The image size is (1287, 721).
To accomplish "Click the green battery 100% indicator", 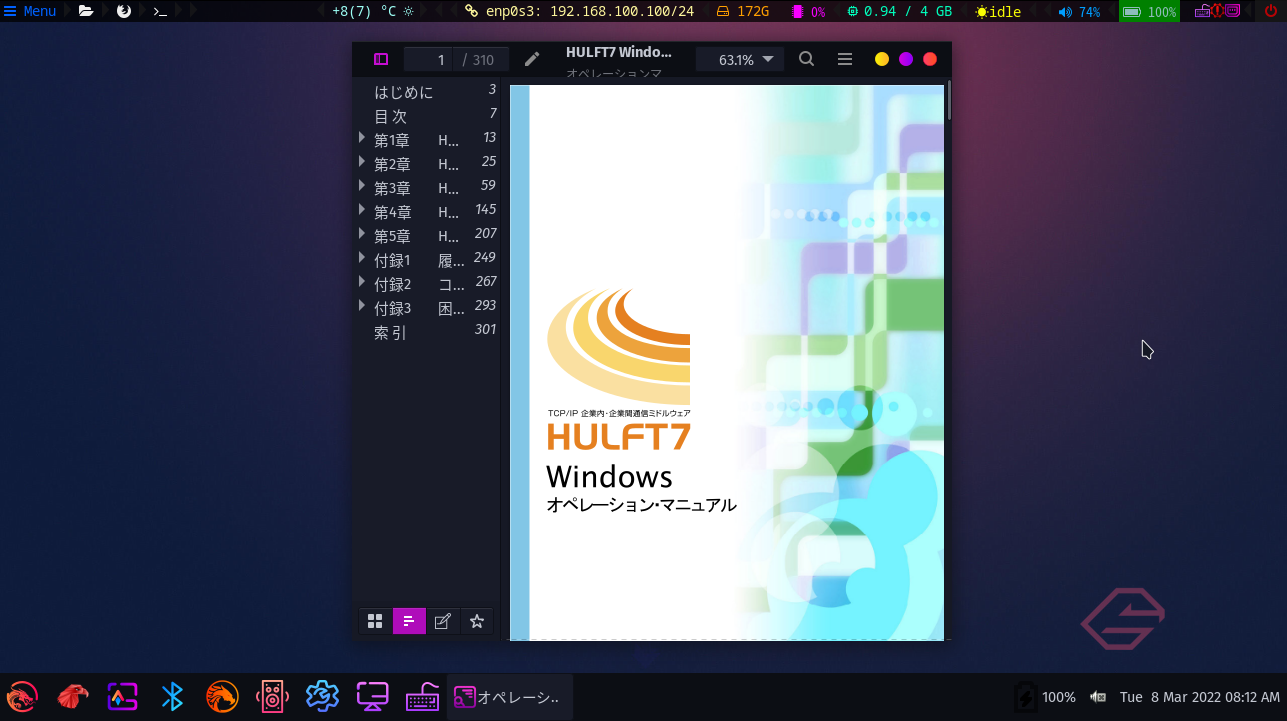I will pyautogui.click(x=1149, y=11).
